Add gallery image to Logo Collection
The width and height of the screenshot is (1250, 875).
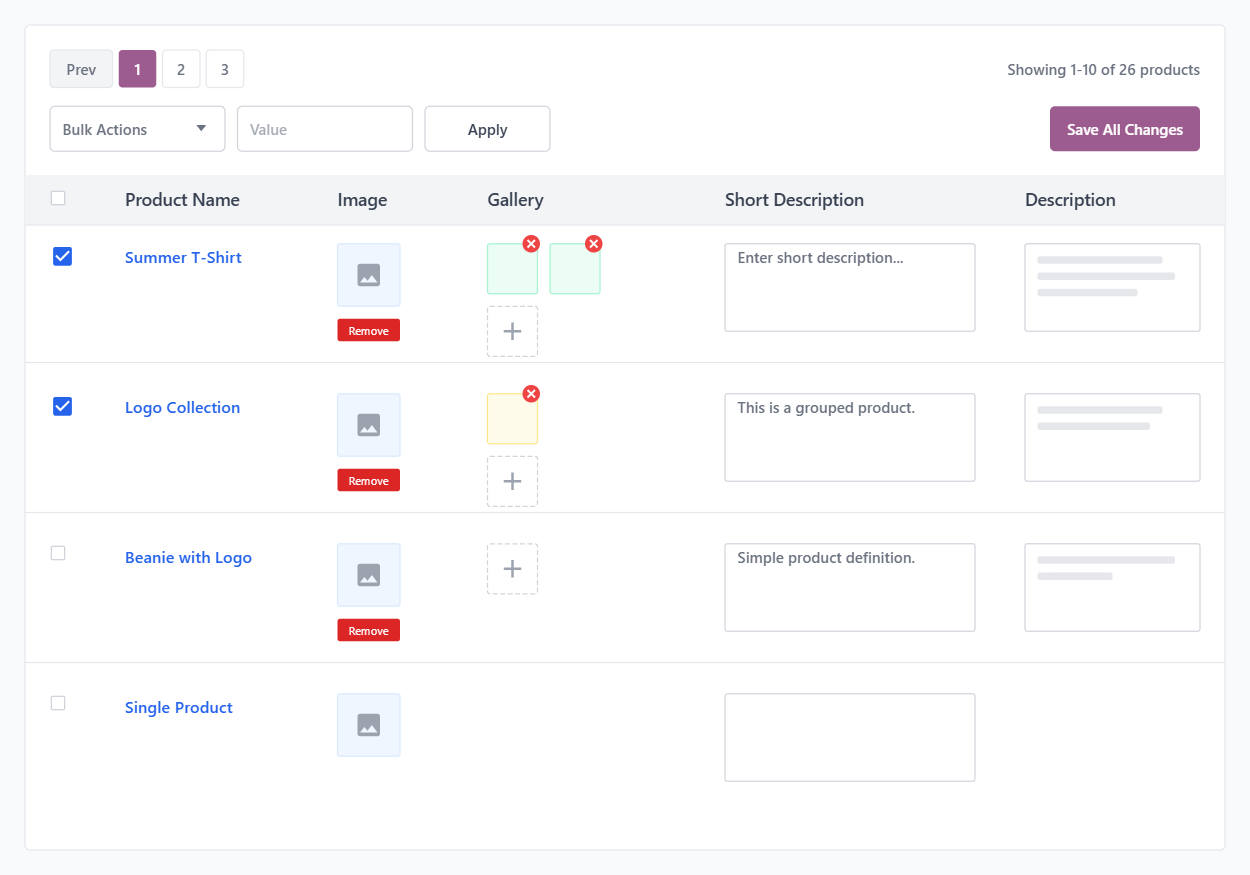coord(512,481)
